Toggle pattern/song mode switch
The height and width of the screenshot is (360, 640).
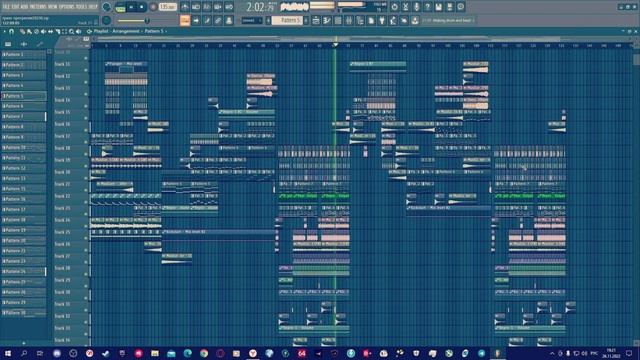(120, 7)
